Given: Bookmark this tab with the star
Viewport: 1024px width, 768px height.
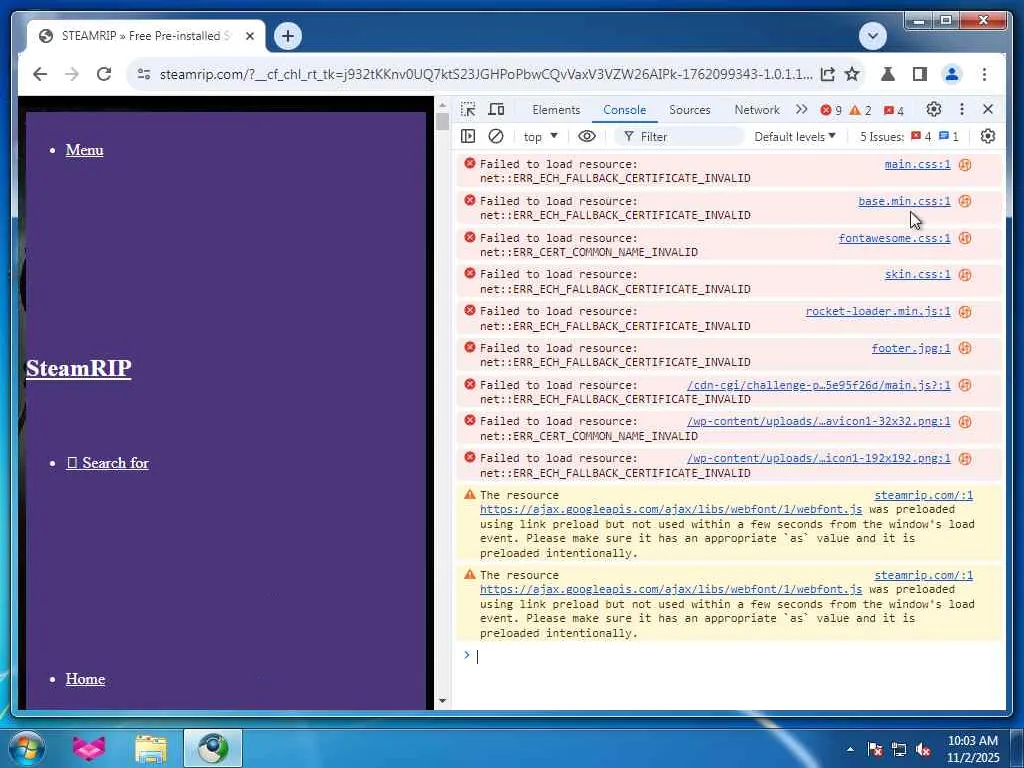Looking at the screenshot, I should click(x=852, y=74).
